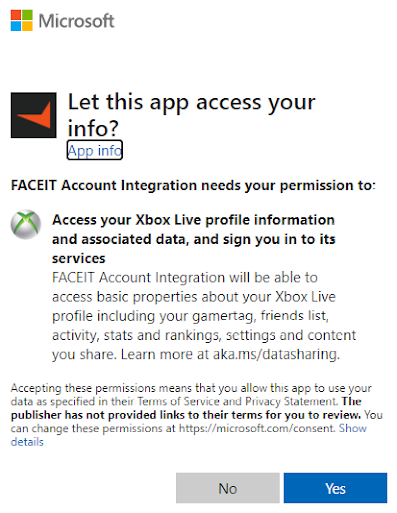
Task: Click "activity, stats and rankings" description line
Action: coord(204,335)
